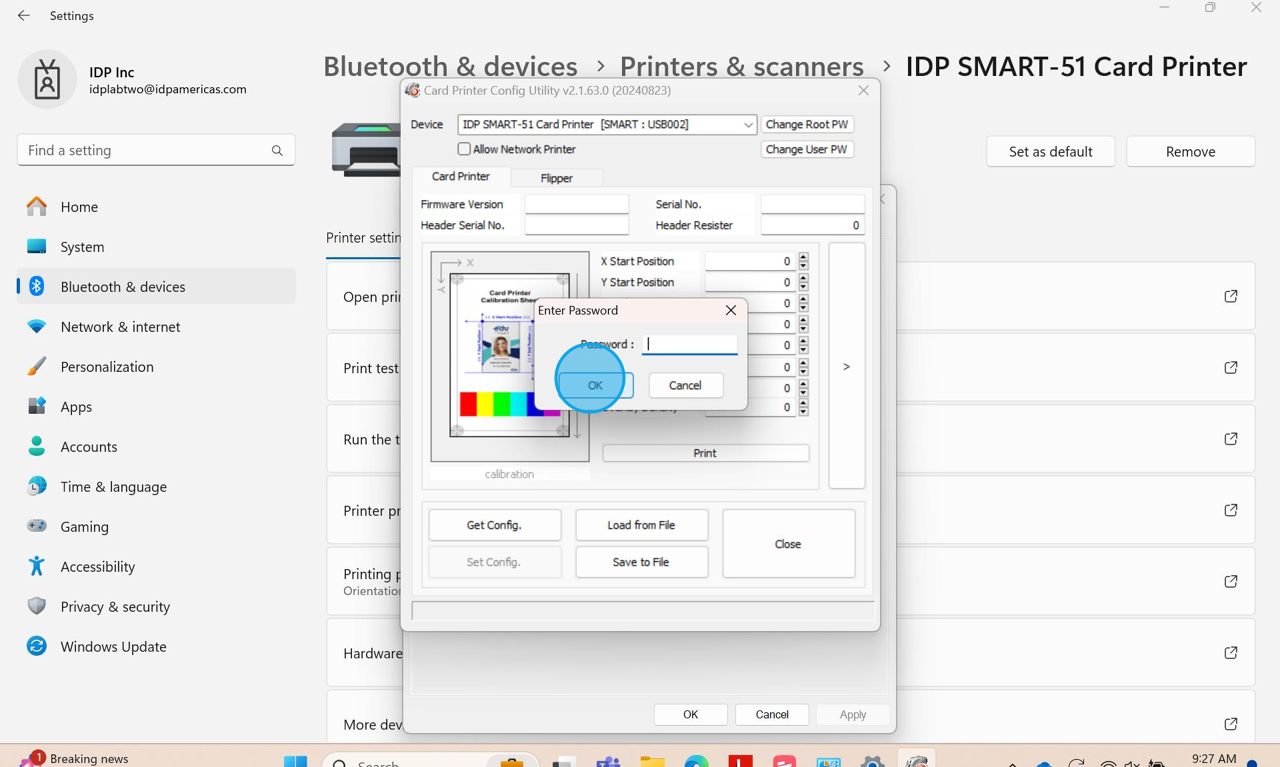Click the external-link icon on the Printer pr… row
The image size is (1280, 767).
(x=1231, y=511)
